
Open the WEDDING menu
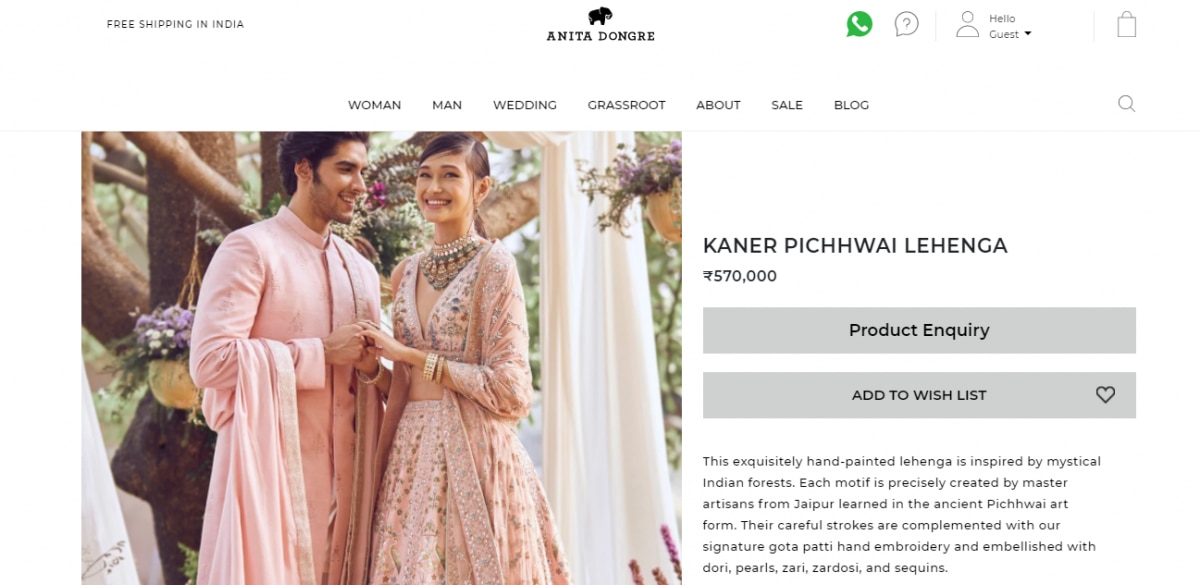[525, 105]
